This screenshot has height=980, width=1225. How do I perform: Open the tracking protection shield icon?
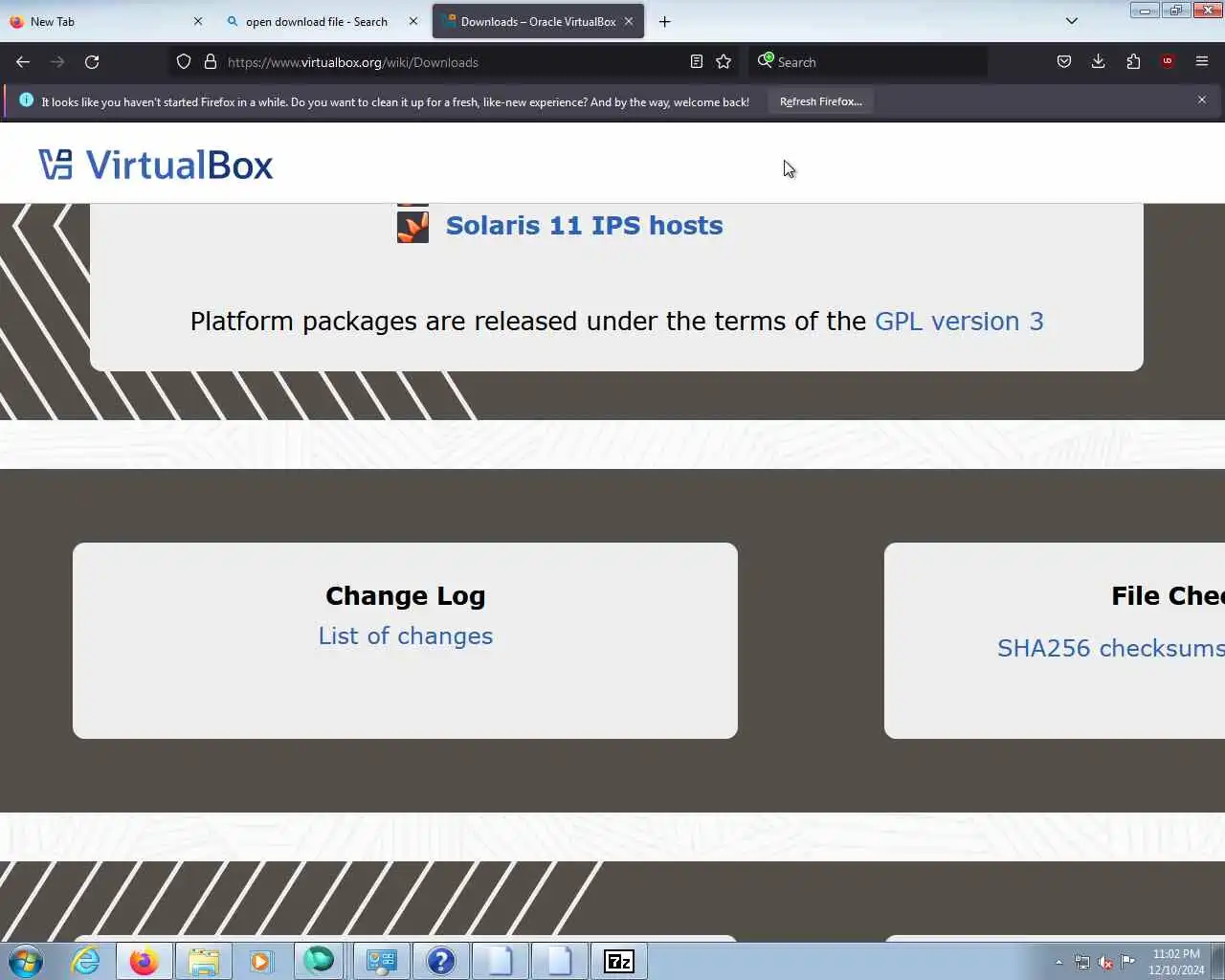tap(184, 62)
